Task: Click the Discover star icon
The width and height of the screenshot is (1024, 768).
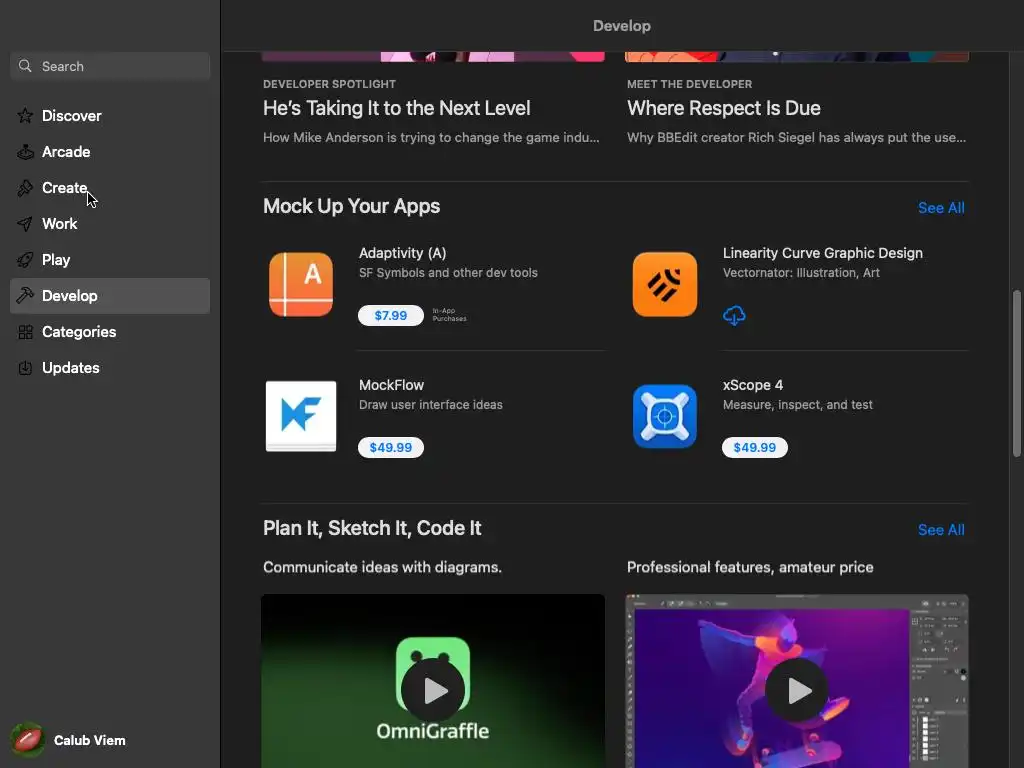Action: (x=25, y=116)
